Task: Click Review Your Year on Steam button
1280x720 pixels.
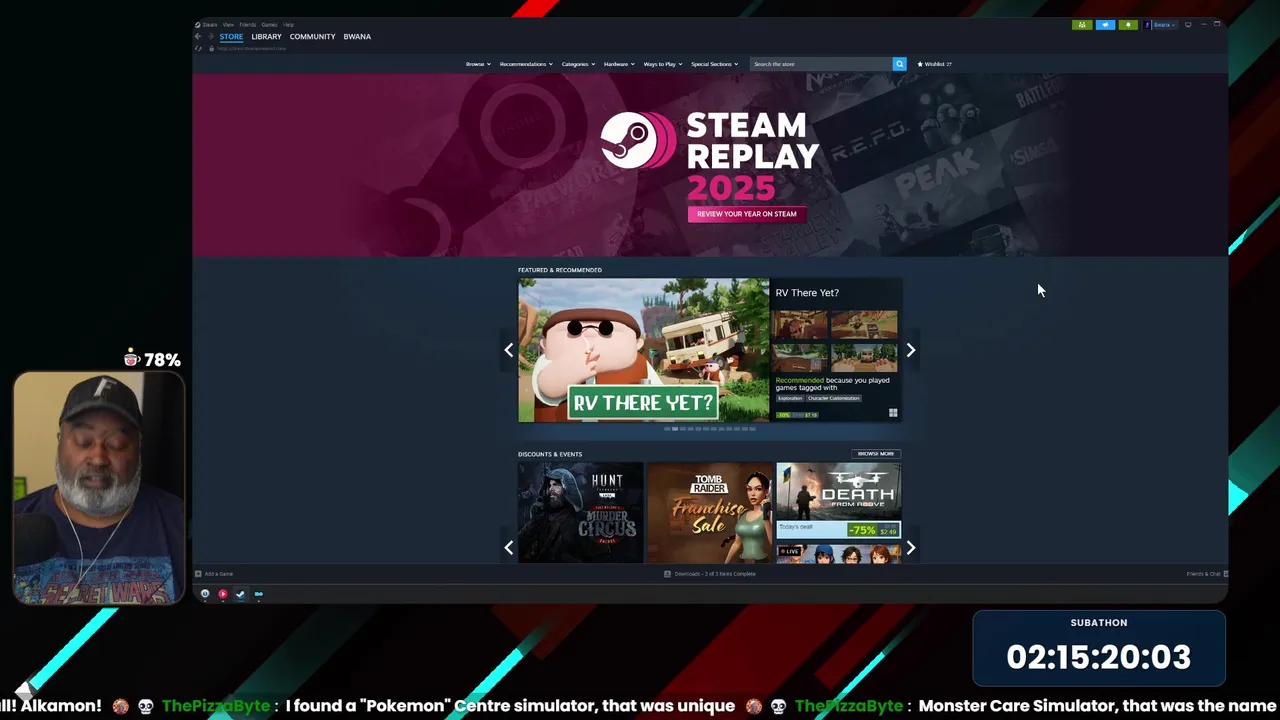Action: pos(747,214)
